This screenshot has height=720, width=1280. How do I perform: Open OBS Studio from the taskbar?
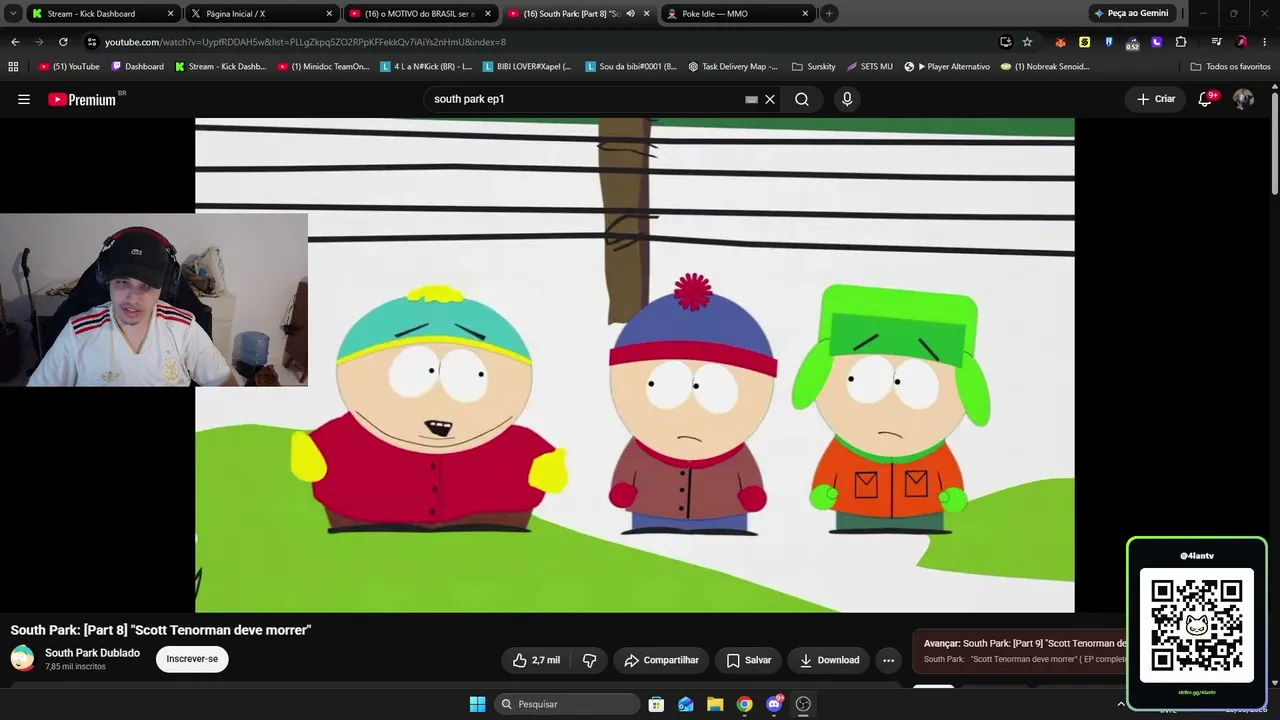pos(803,704)
